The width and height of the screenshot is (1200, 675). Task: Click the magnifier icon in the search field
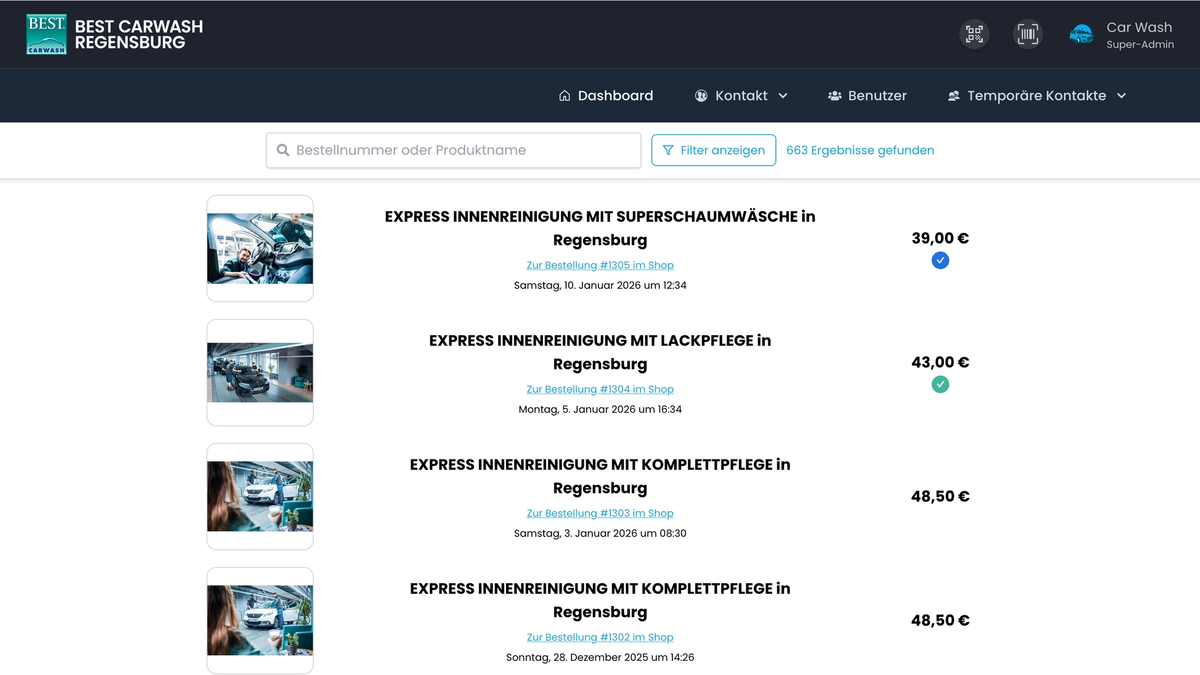pyautogui.click(x=283, y=150)
